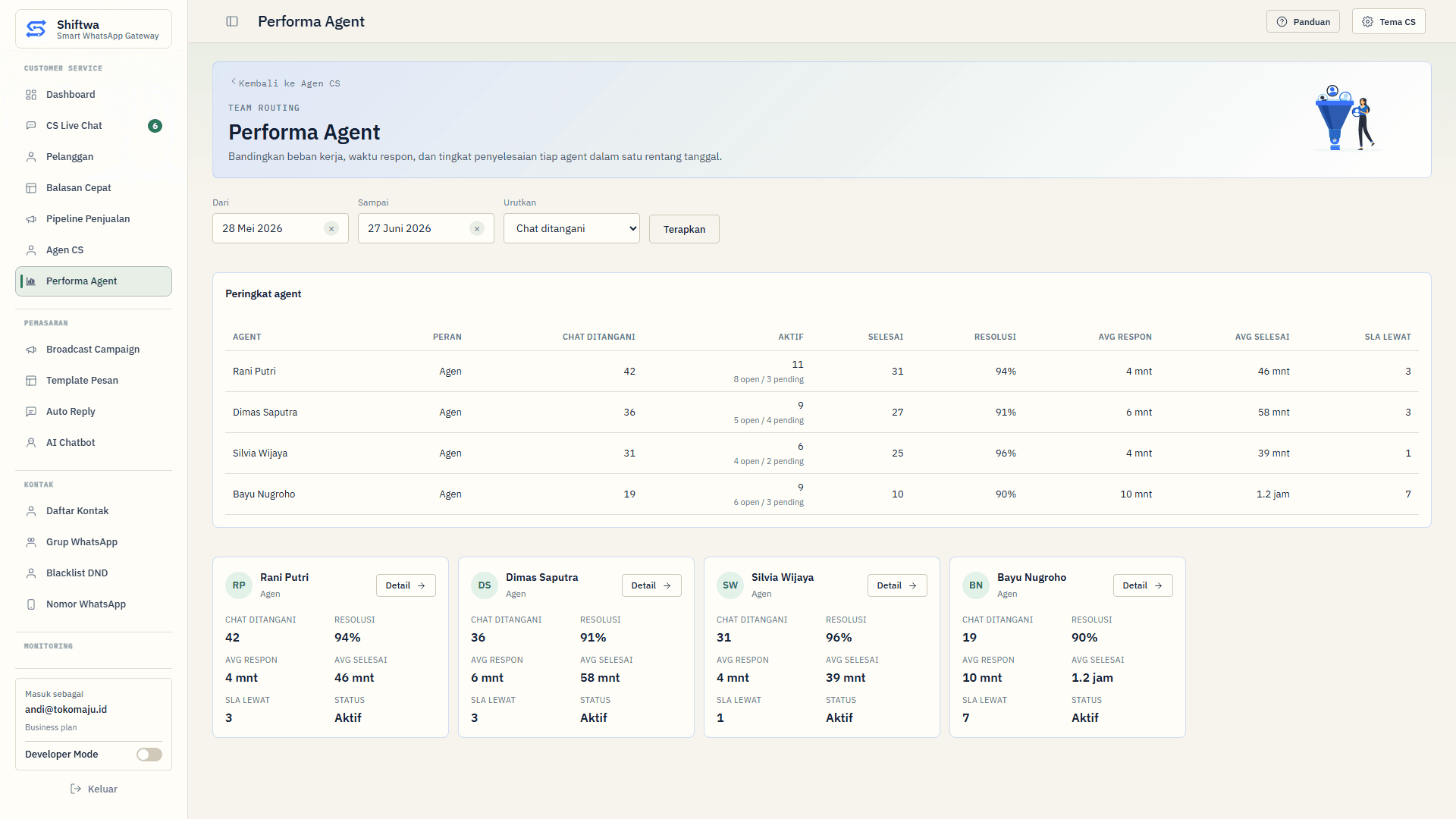Navigate to Agen CS
Viewport: 1456px width, 819px height.
coord(93,250)
